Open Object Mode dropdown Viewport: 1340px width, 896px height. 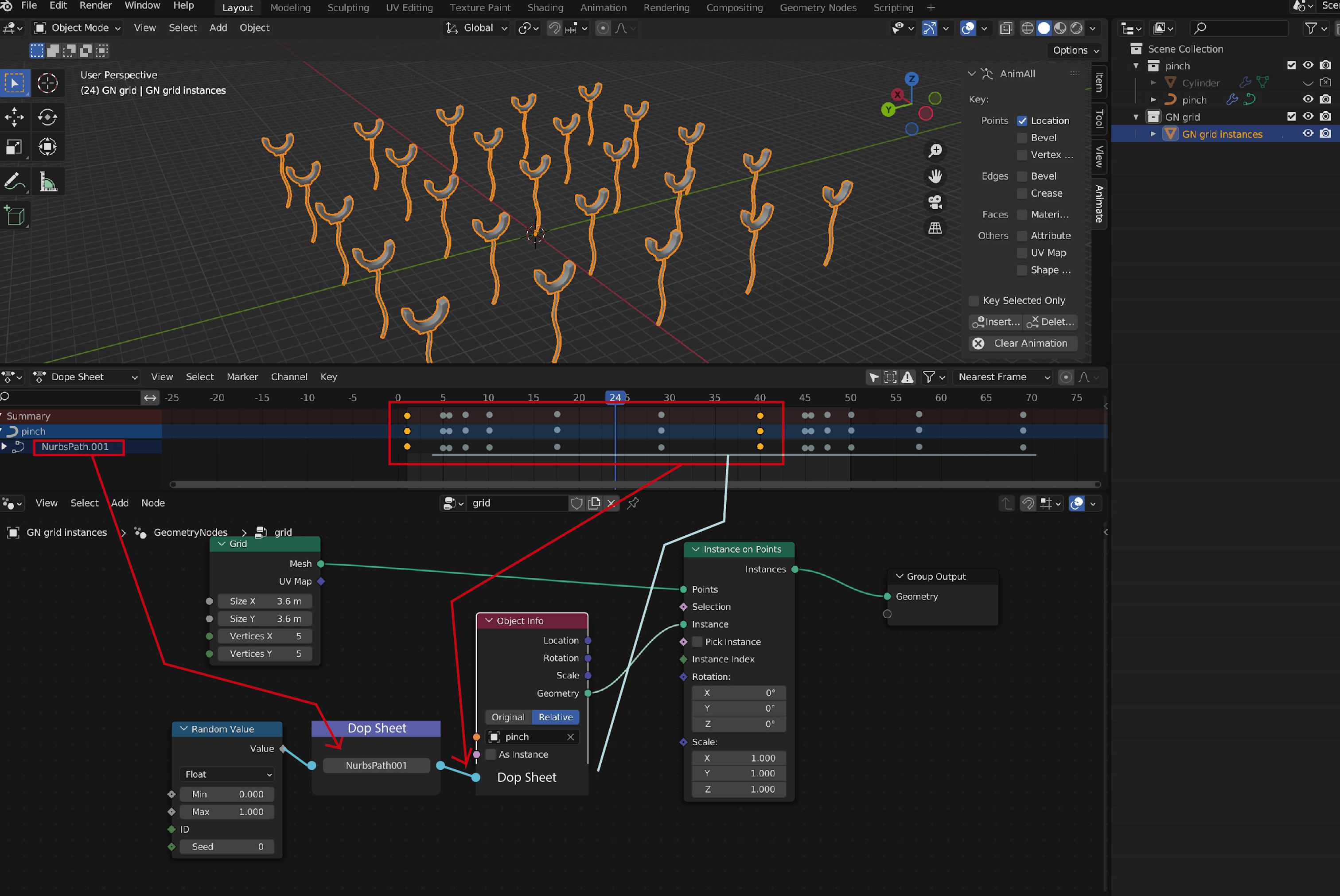point(78,28)
